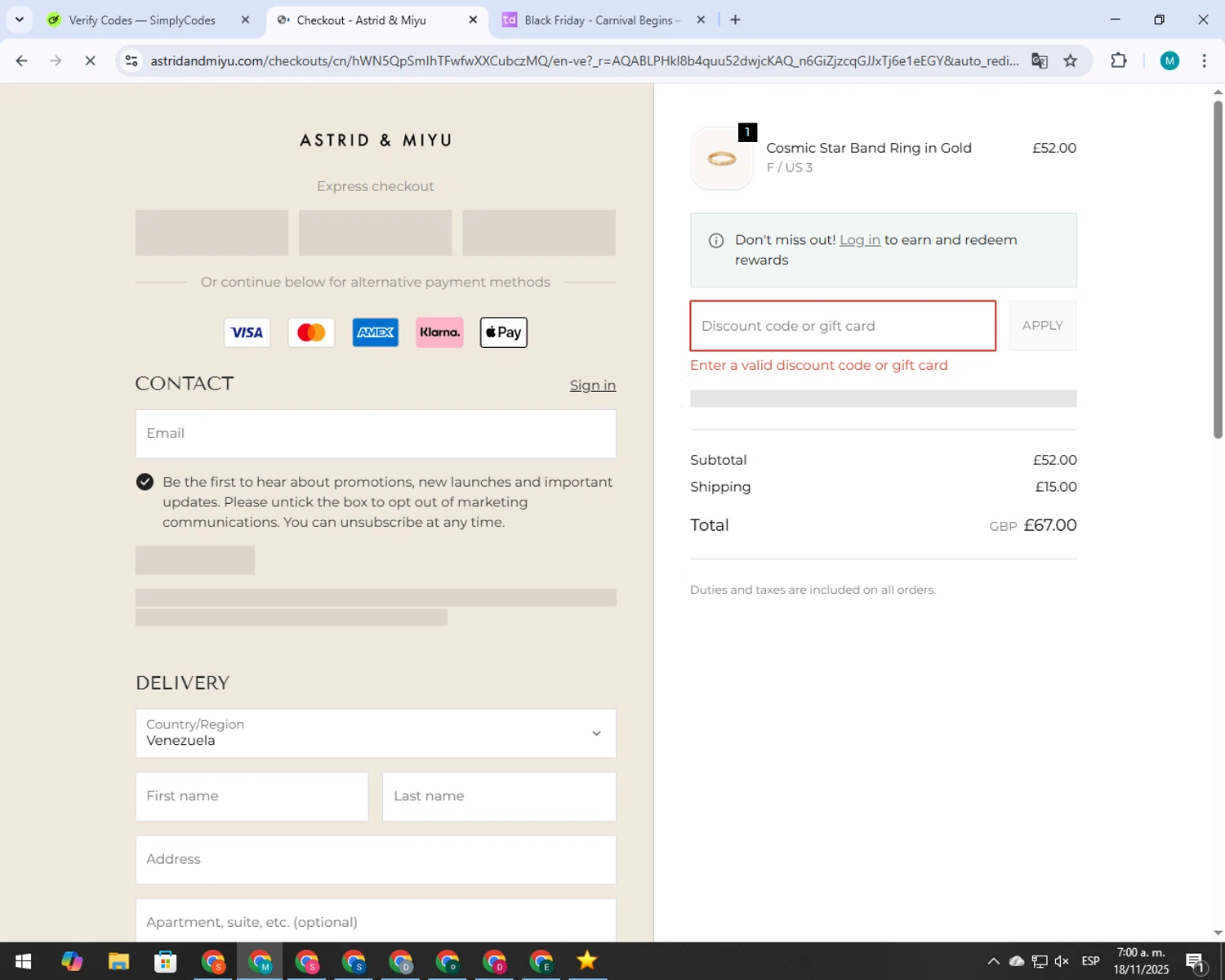The image size is (1225, 980).
Task: Open the Chrome extensions puzzle icon
Action: click(1119, 60)
